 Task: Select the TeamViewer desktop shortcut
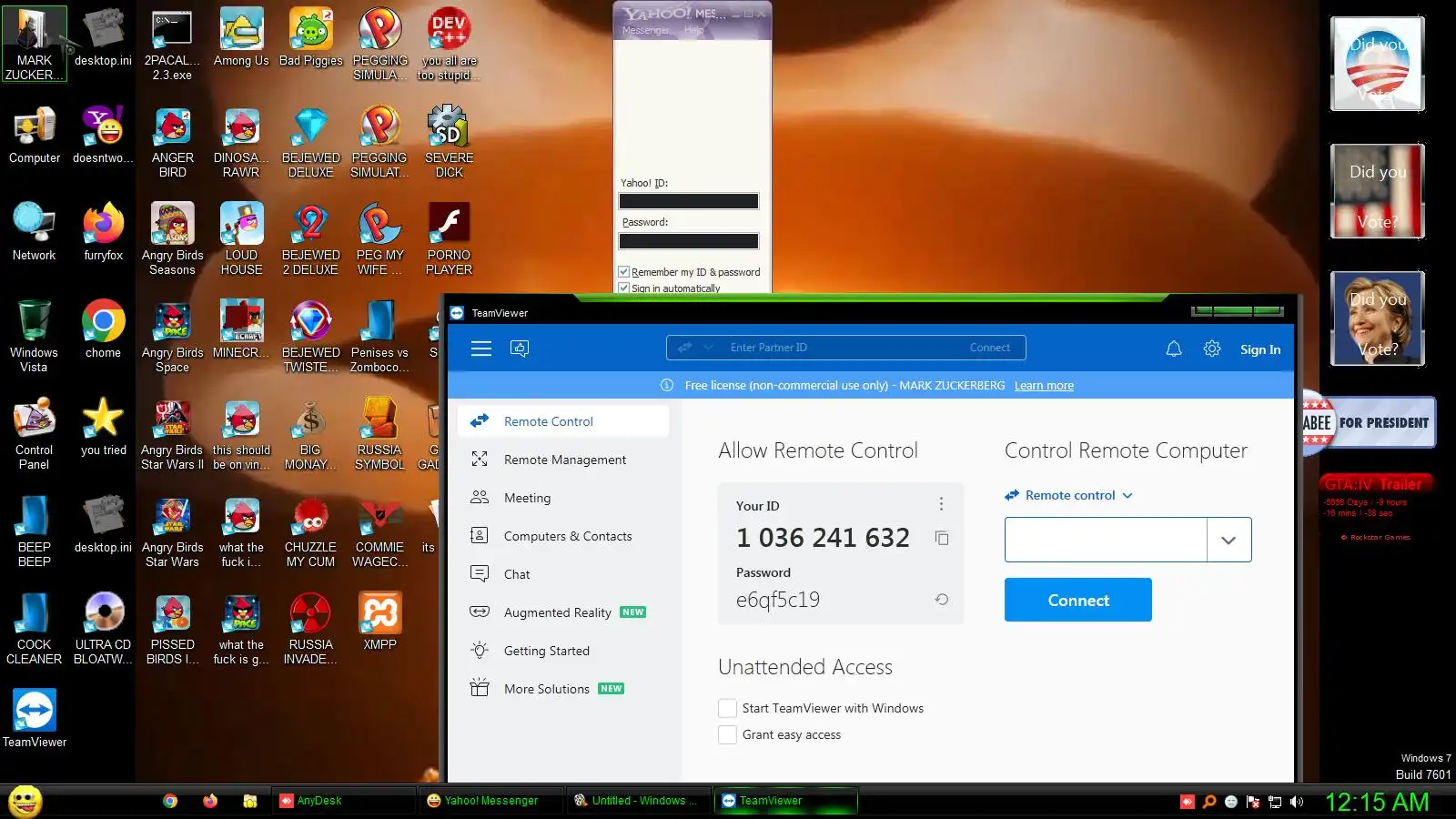click(35, 720)
